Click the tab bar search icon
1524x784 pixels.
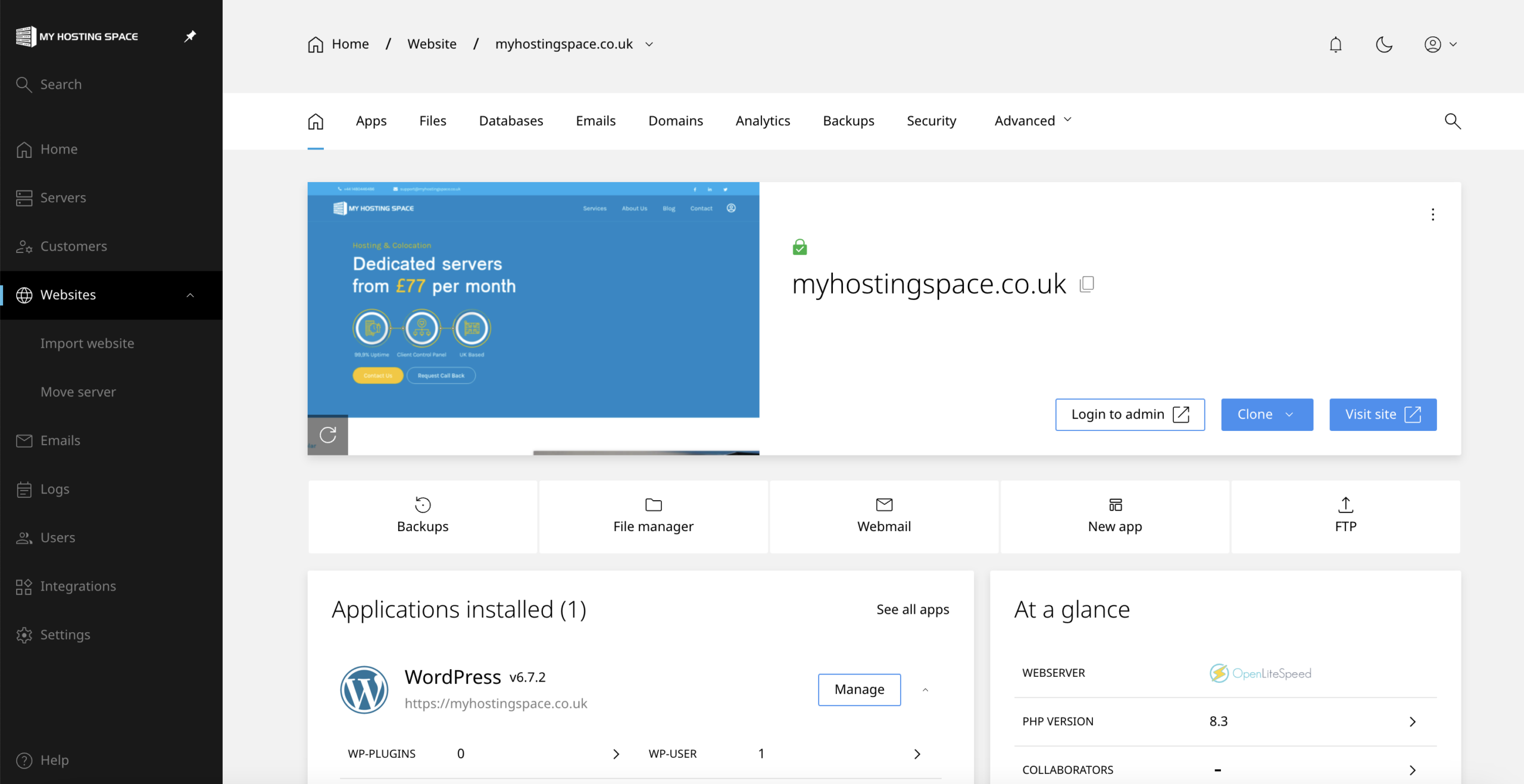(x=1453, y=121)
